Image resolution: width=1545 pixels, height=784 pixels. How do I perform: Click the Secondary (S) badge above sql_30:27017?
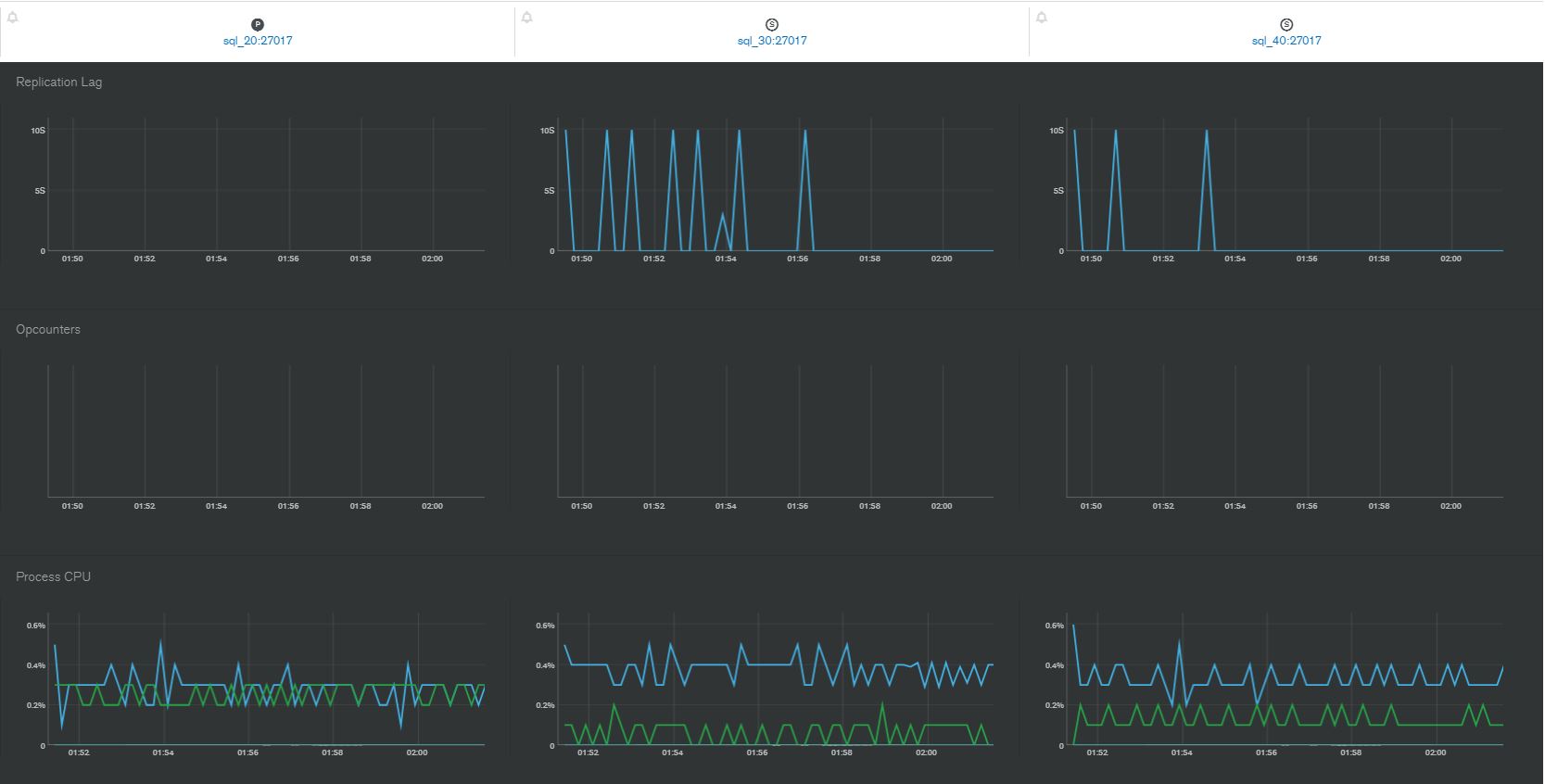[x=772, y=25]
